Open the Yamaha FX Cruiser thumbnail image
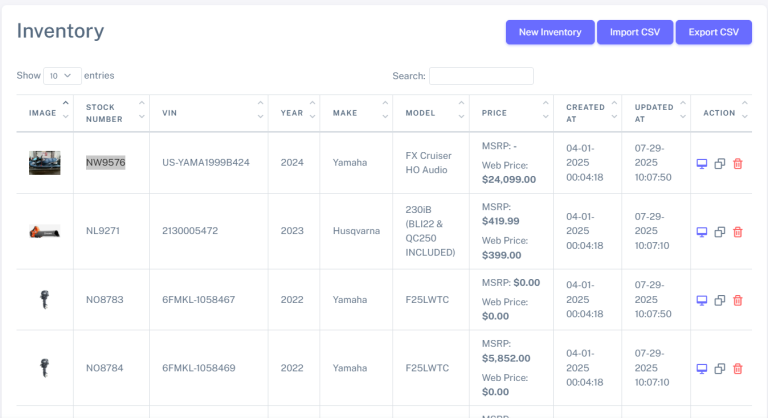The height and width of the screenshot is (418, 768). coord(44,163)
